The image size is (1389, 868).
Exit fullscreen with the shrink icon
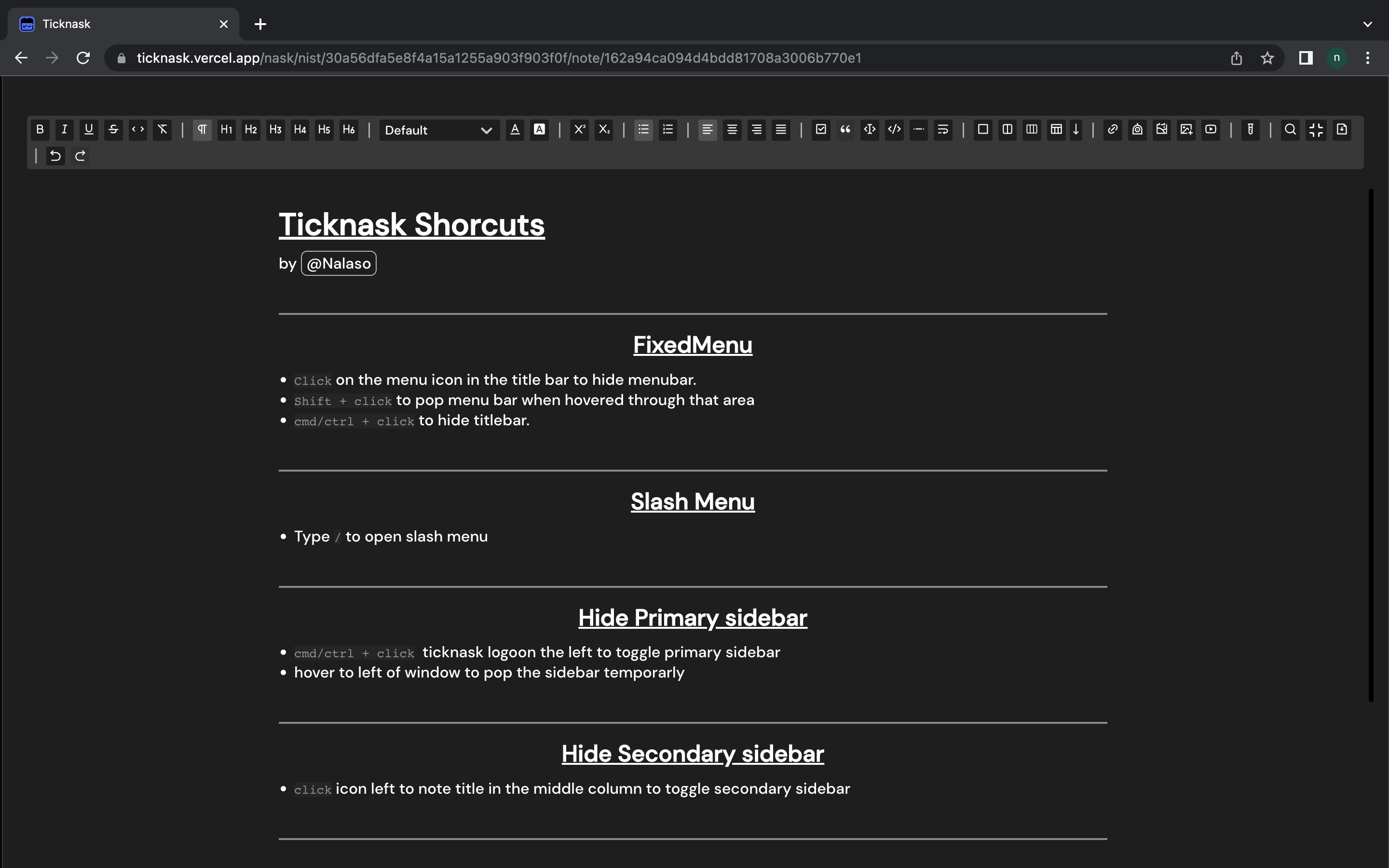tap(1316, 129)
